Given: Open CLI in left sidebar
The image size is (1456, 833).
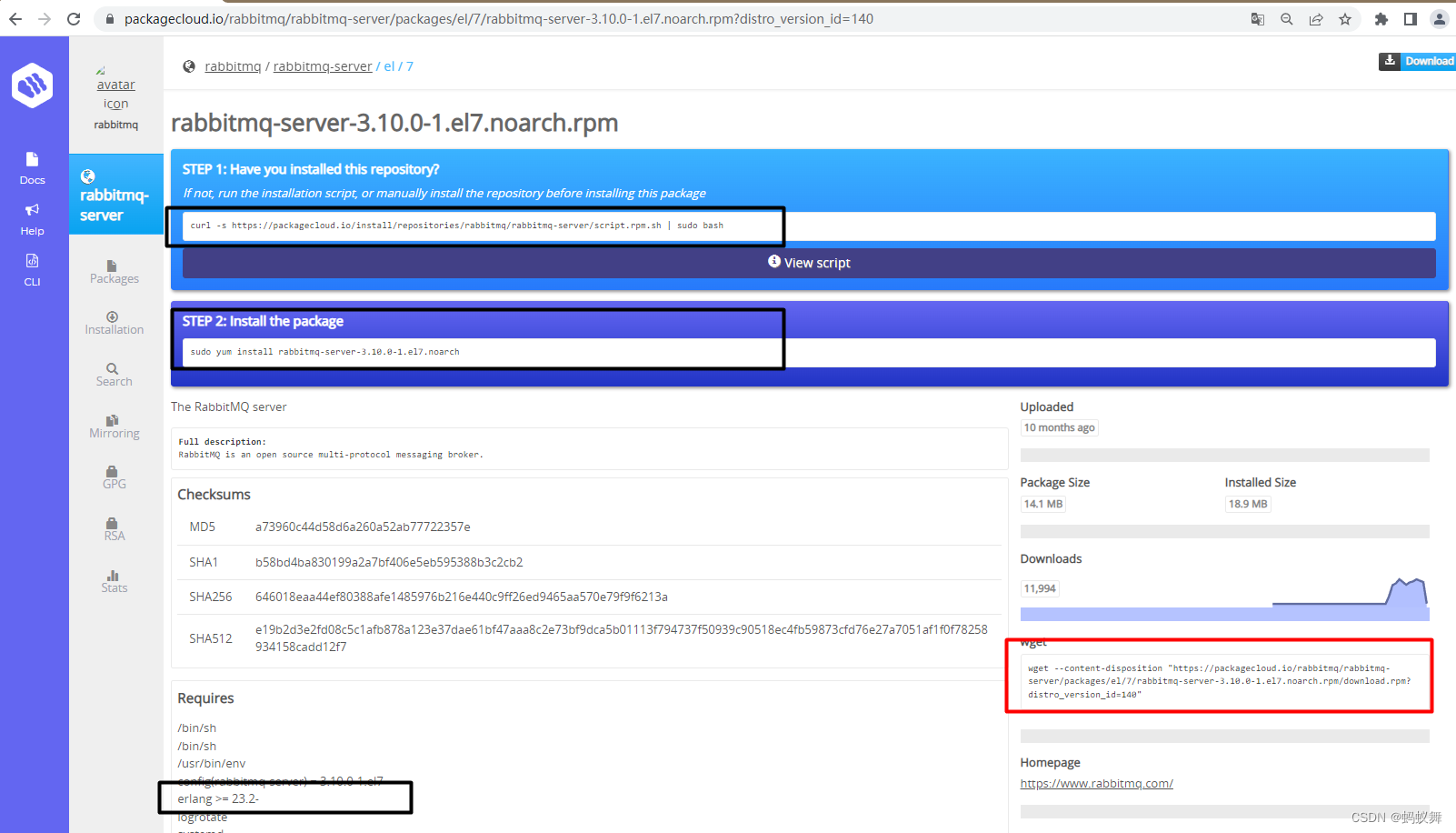Looking at the screenshot, I should (x=32, y=270).
